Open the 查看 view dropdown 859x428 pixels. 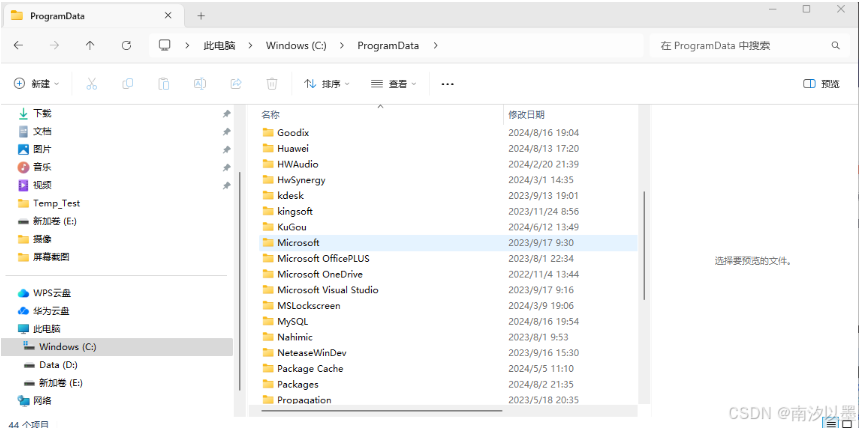pos(393,84)
